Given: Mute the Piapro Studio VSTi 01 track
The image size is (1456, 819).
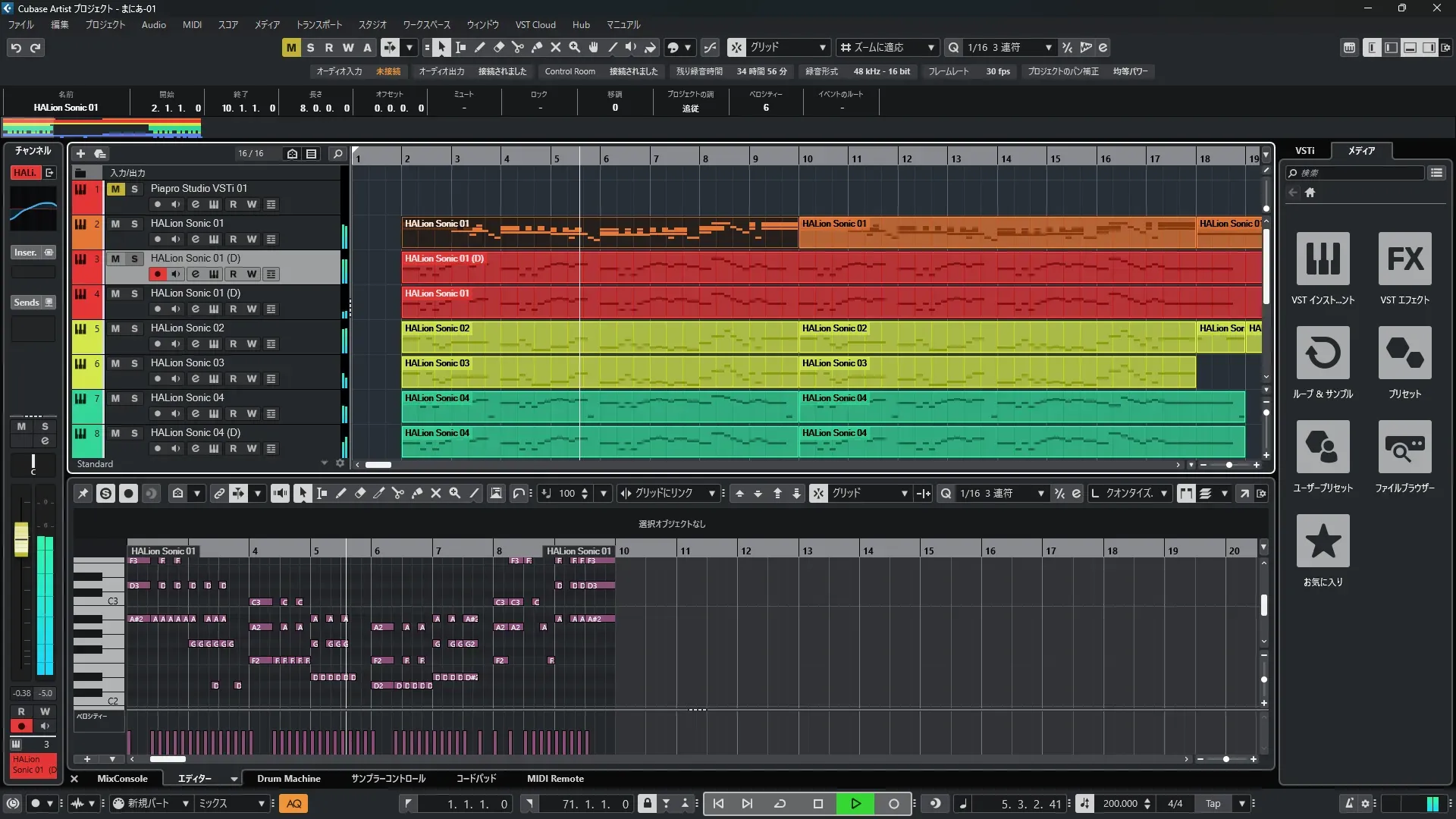Looking at the screenshot, I should click(115, 189).
